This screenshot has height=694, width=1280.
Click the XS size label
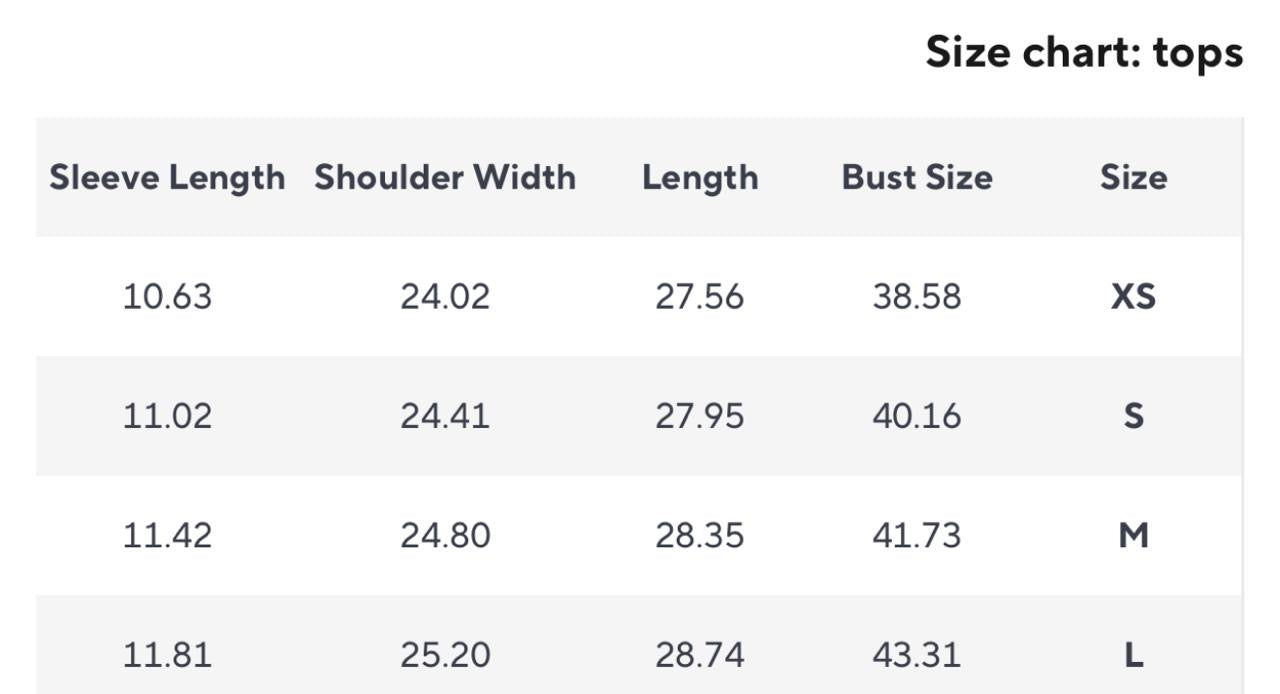click(x=1133, y=296)
